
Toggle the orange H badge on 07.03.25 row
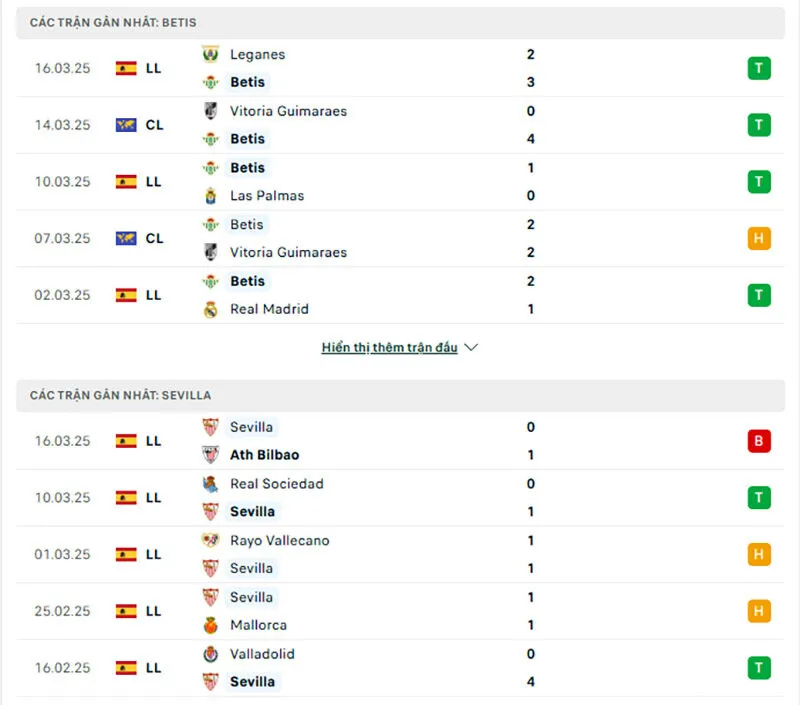[759, 238]
